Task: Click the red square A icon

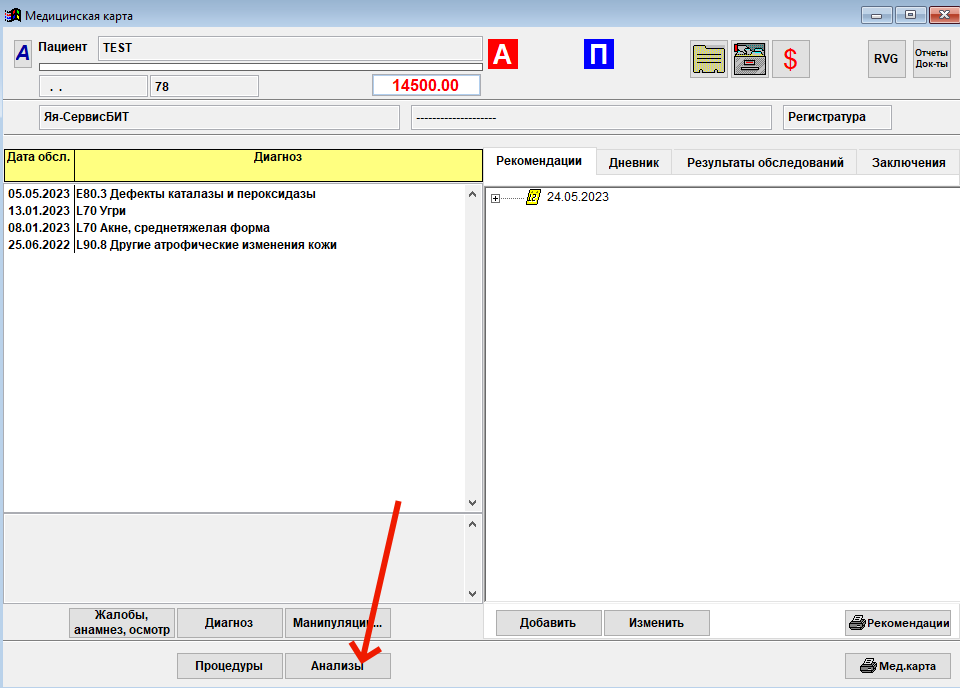Action: pyautogui.click(x=502, y=54)
